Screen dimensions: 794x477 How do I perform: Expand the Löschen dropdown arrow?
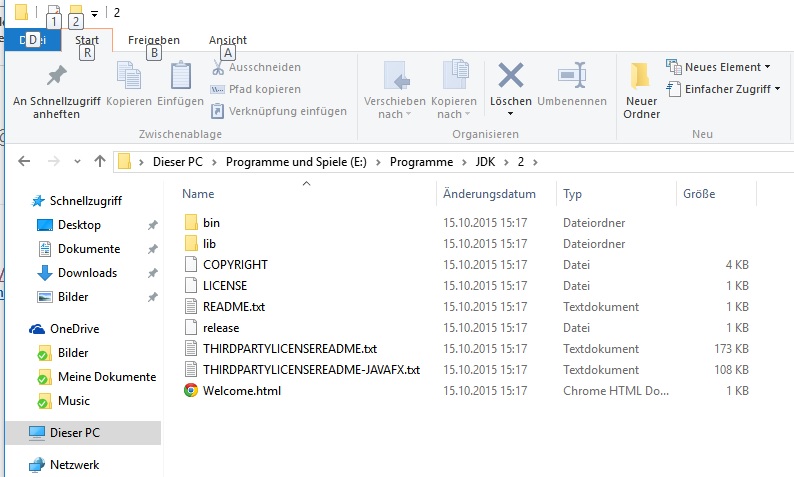(x=510, y=113)
